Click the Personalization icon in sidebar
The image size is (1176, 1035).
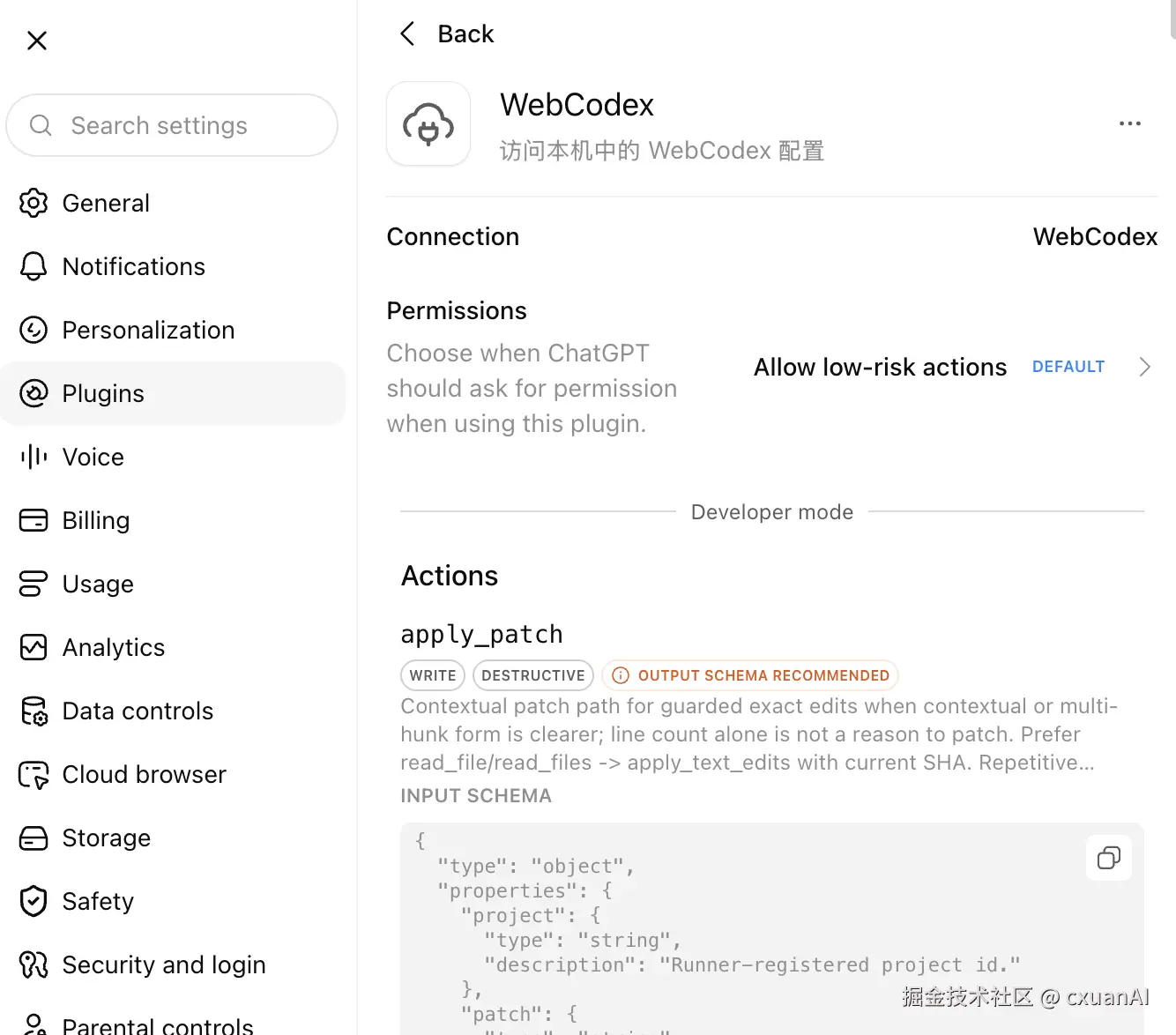click(x=33, y=330)
